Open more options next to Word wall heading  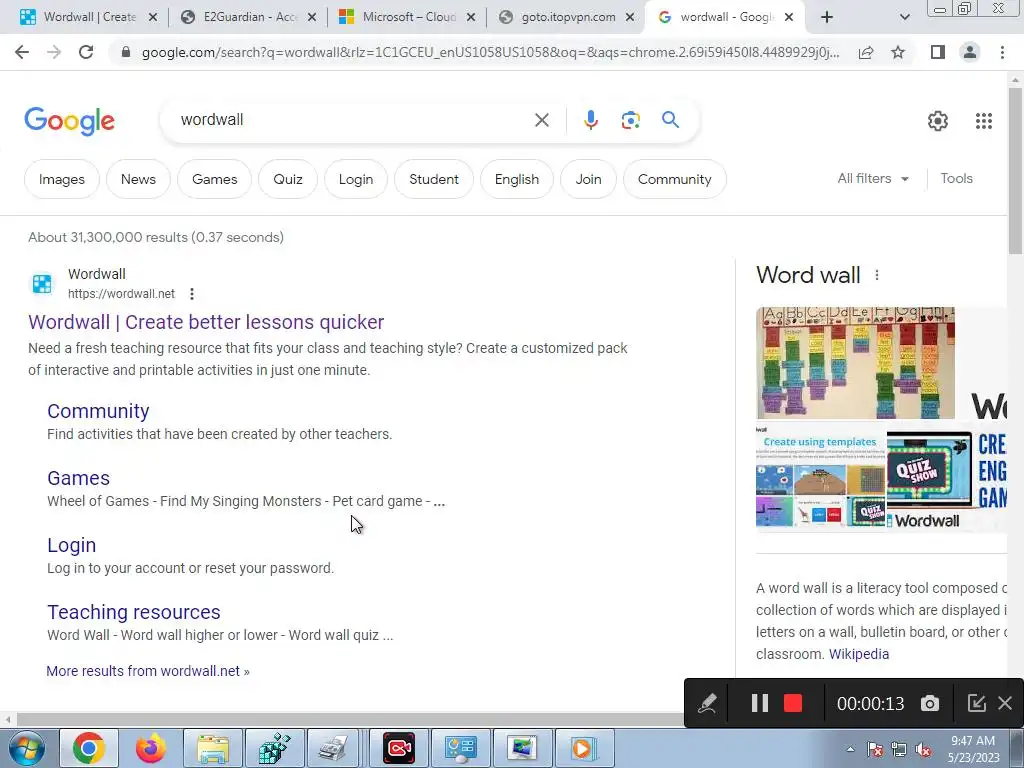click(x=876, y=276)
